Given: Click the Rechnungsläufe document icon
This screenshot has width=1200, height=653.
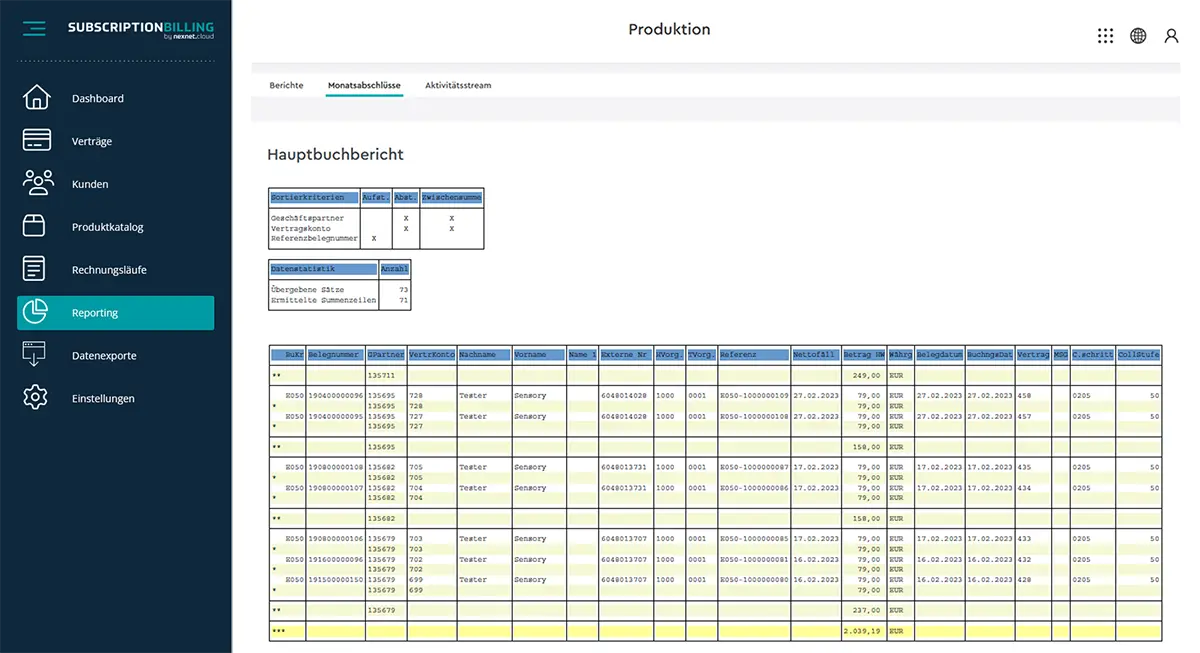Looking at the screenshot, I should (x=35, y=269).
